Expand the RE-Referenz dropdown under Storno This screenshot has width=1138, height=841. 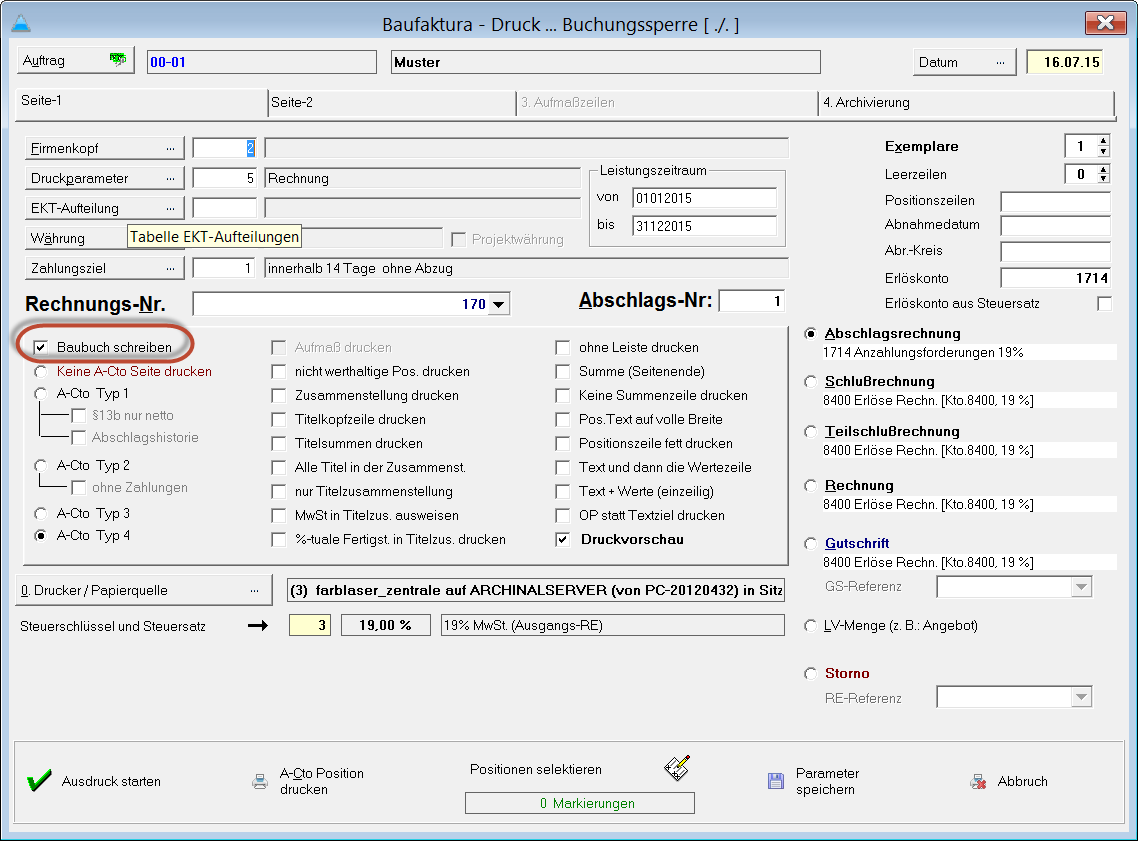(1080, 697)
